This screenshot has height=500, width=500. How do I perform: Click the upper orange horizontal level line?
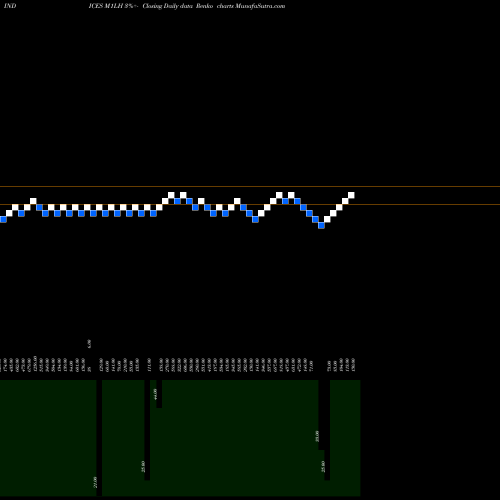250,186
